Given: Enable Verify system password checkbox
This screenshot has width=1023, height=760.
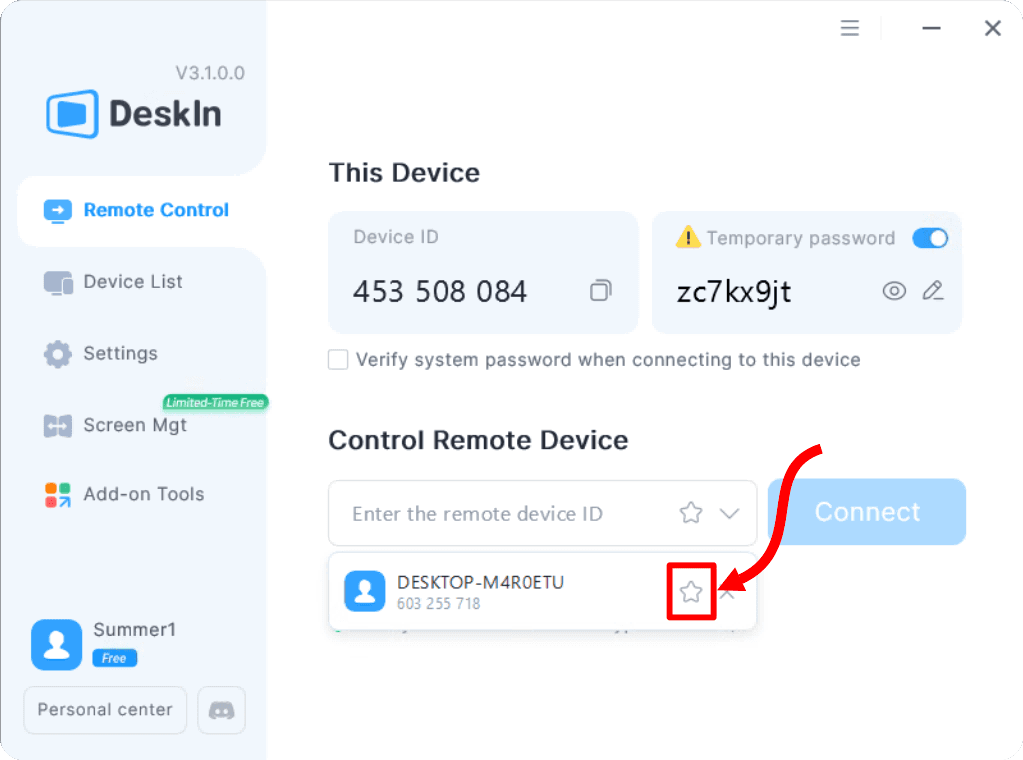Looking at the screenshot, I should (x=338, y=359).
